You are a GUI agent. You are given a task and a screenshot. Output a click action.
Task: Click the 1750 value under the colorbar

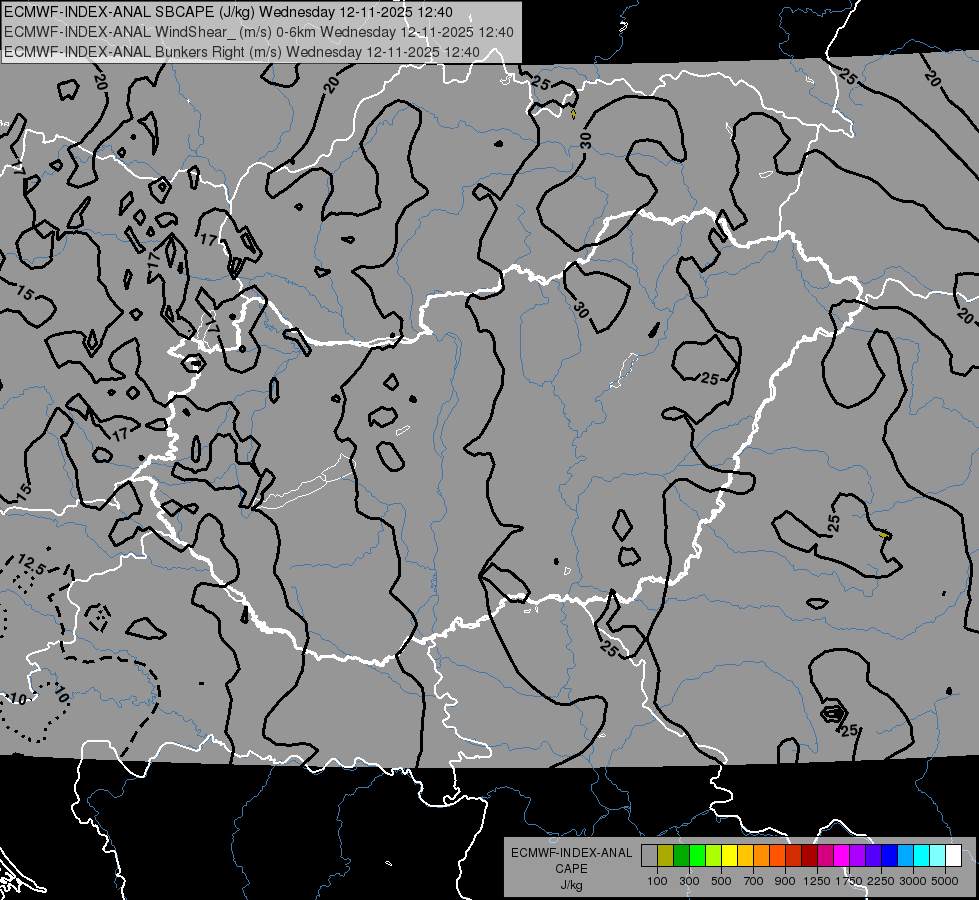(x=849, y=881)
